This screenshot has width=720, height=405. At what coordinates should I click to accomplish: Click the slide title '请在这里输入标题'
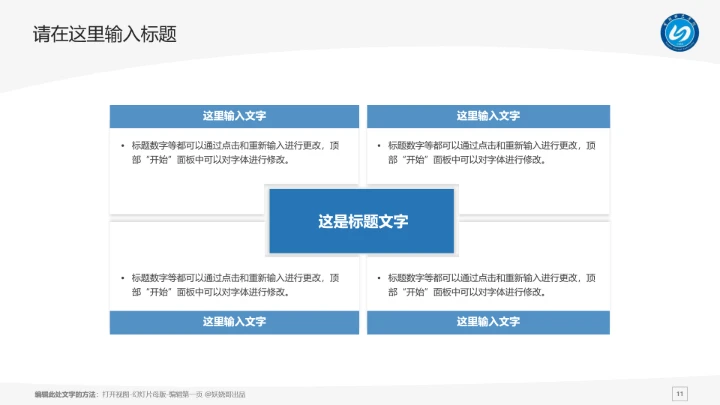105,34
